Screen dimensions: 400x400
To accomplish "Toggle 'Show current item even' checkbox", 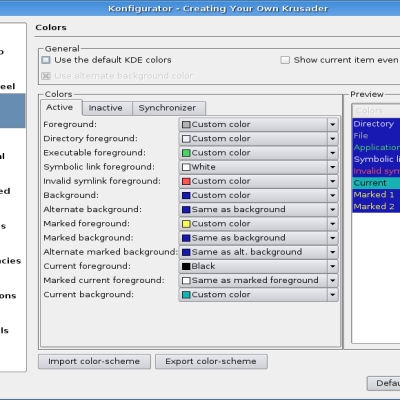I will (x=285, y=60).
